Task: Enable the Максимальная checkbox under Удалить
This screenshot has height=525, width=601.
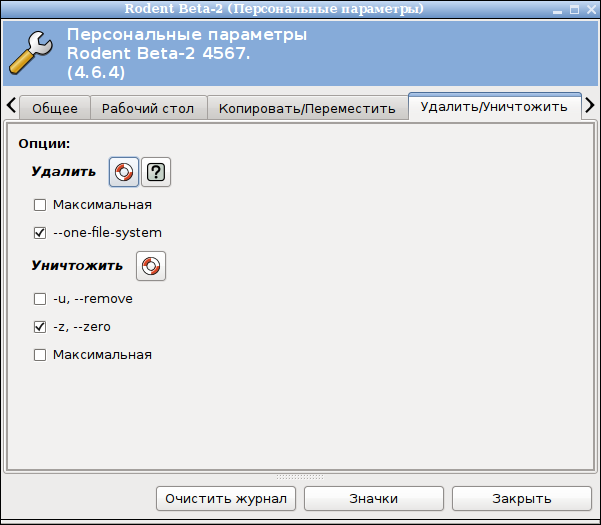Action: [40, 205]
